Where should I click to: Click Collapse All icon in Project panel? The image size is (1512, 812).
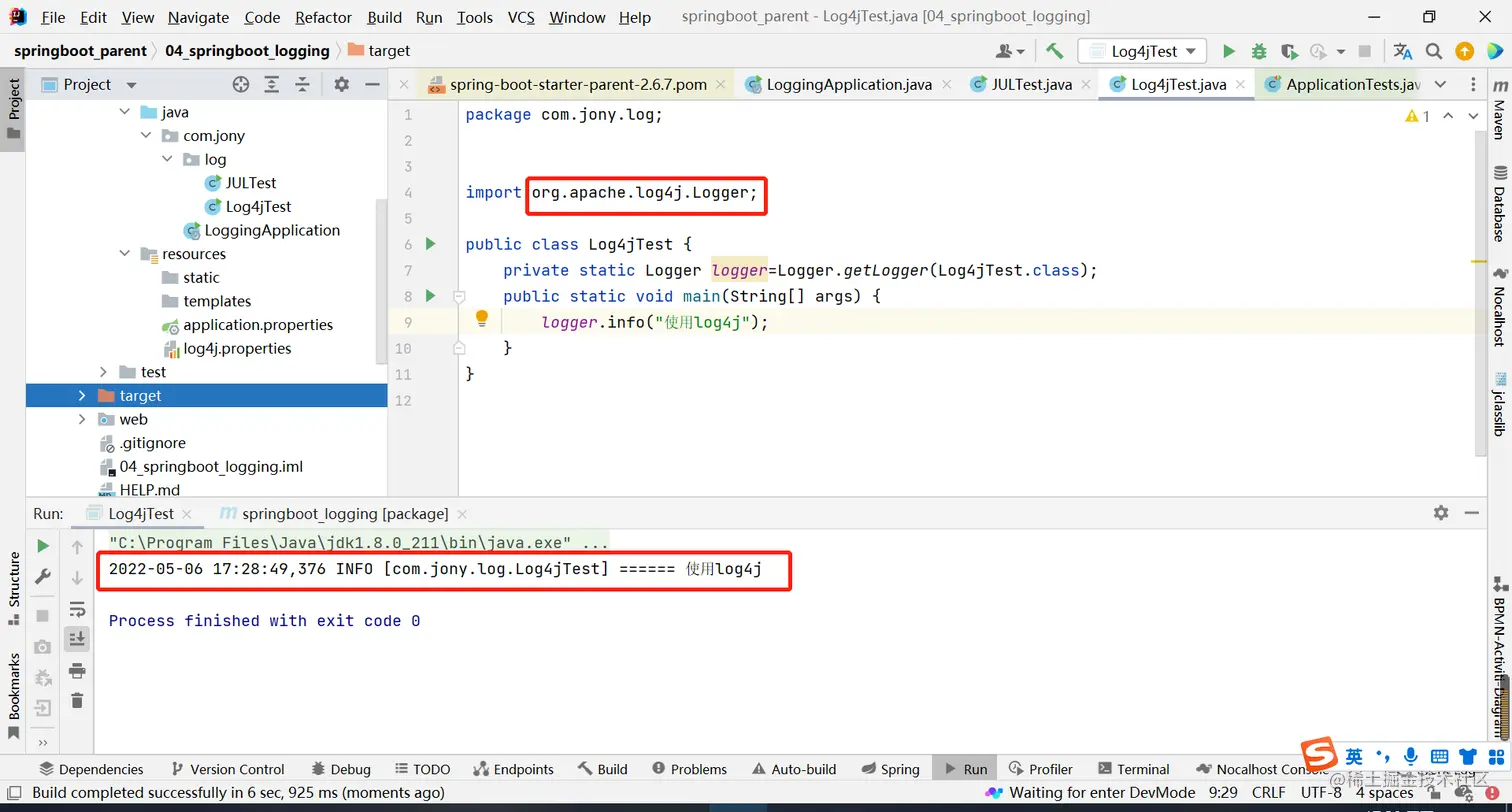[302, 85]
